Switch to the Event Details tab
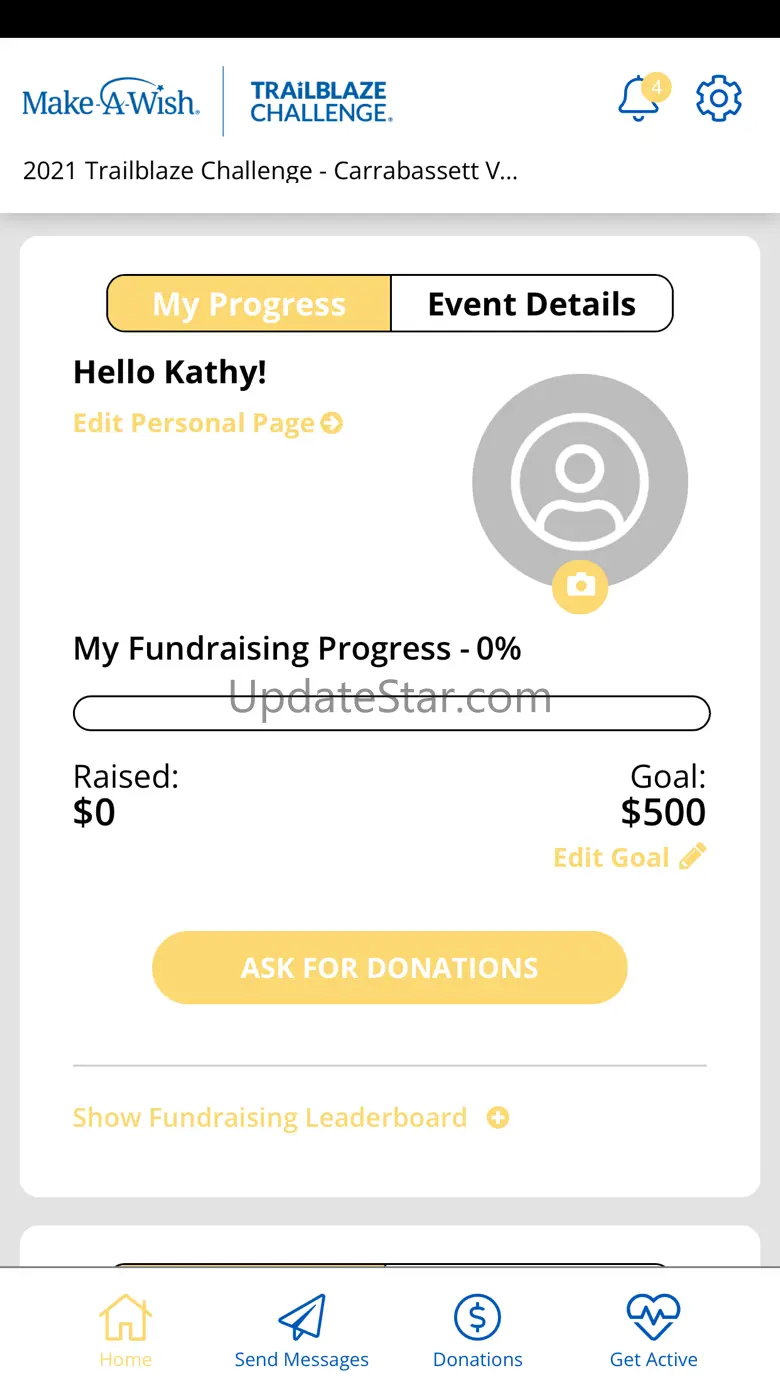This screenshot has width=780, height=1387. tap(531, 304)
